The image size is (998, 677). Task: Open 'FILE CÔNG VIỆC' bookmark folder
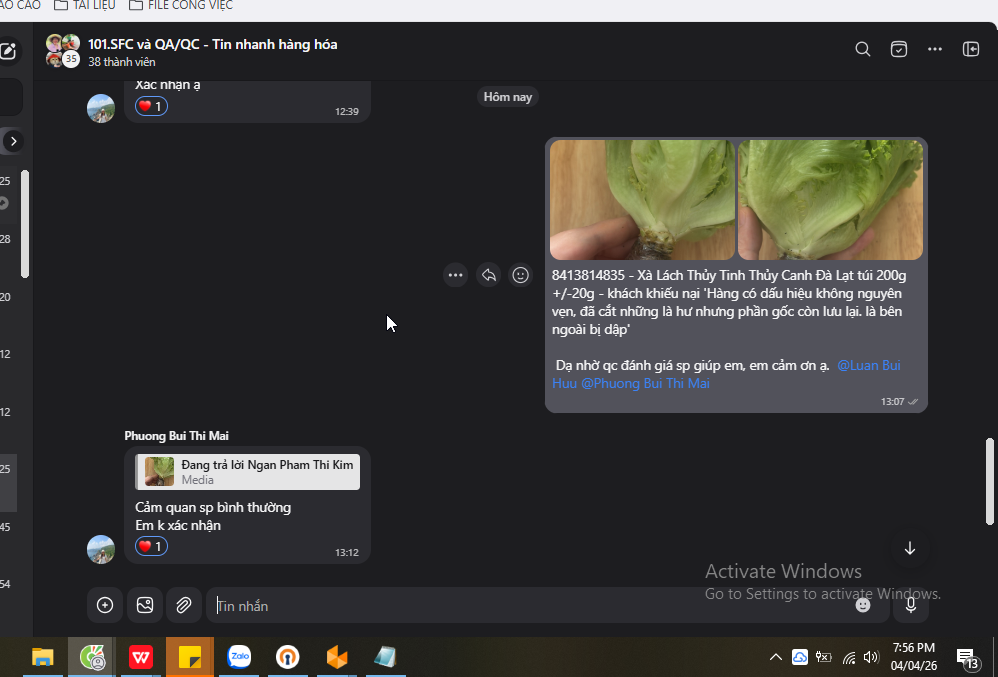click(181, 6)
